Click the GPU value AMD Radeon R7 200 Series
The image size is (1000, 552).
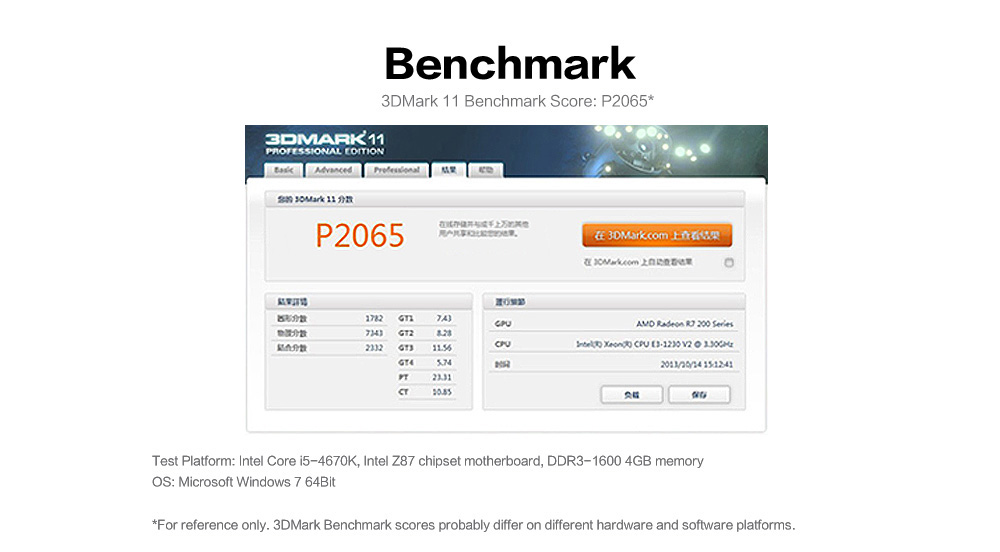pos(684,324)
